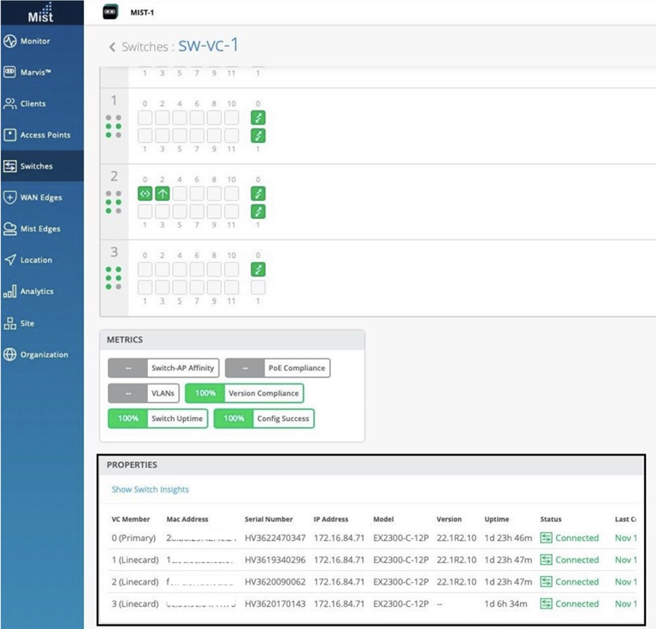
Task: Click serial number HV3622470347
Action: pyautogui.click(x=275, y=538)
